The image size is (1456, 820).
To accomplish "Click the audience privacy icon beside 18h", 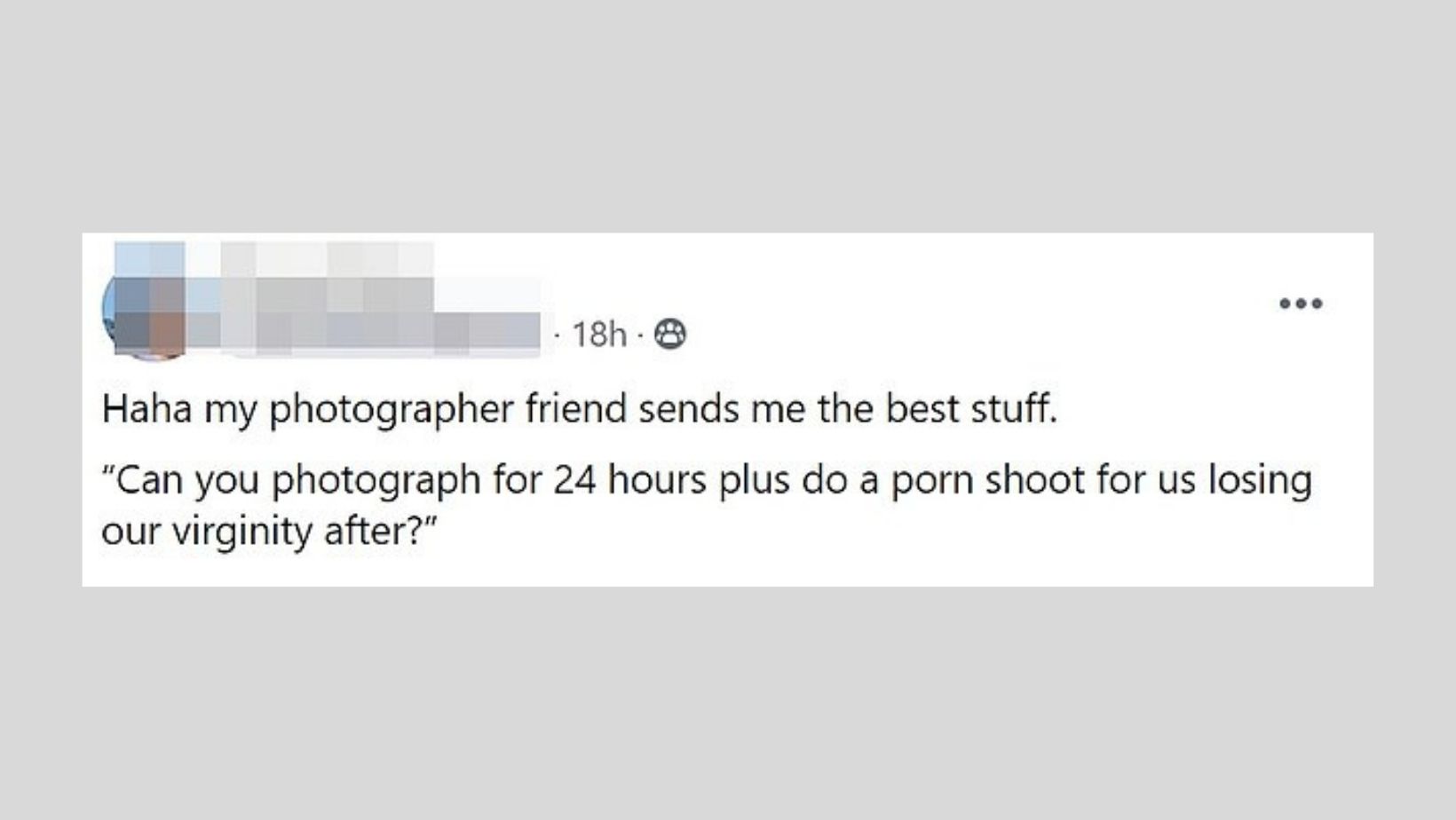I will point(670,335).
